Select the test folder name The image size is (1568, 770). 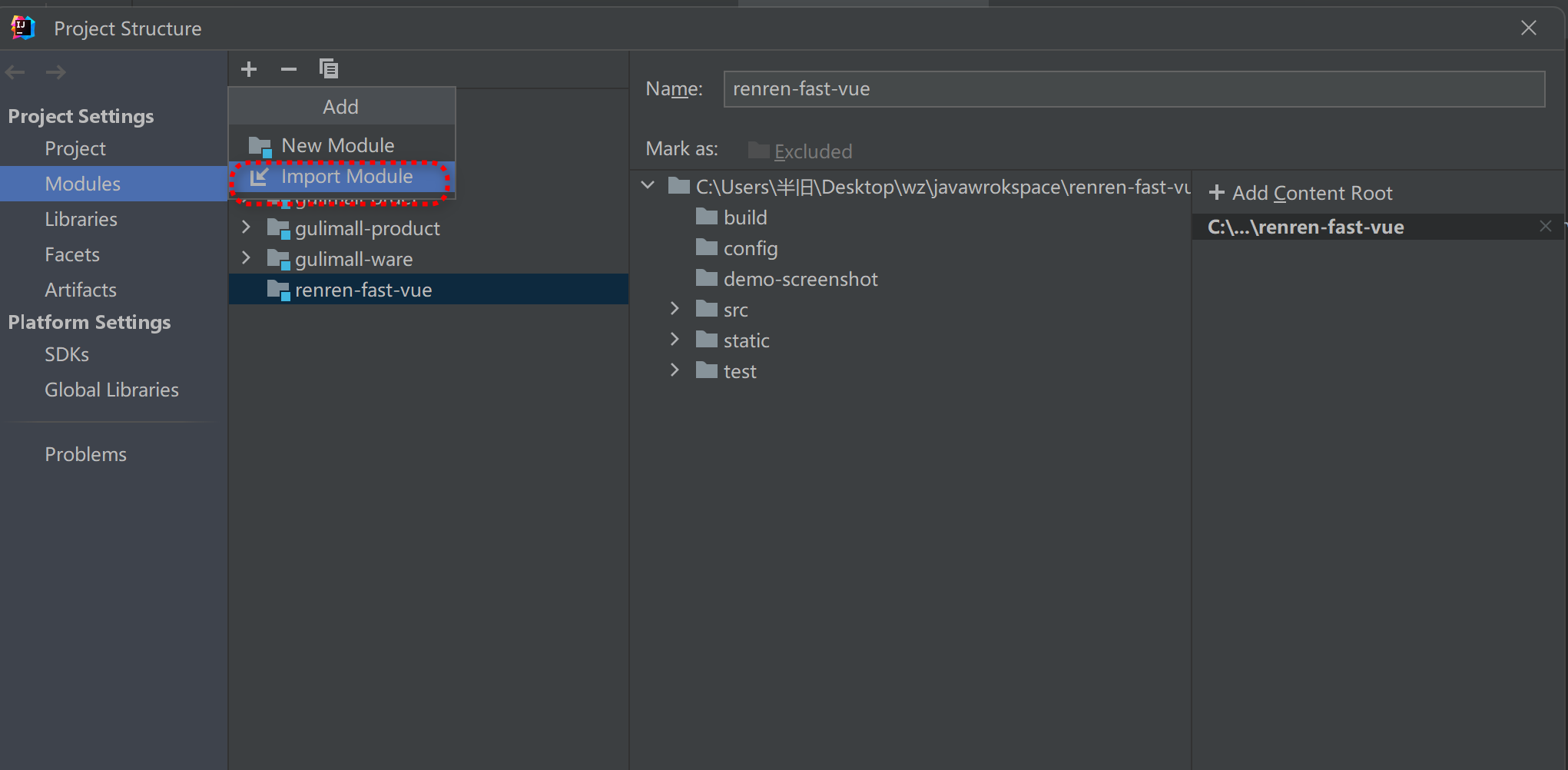740,371
